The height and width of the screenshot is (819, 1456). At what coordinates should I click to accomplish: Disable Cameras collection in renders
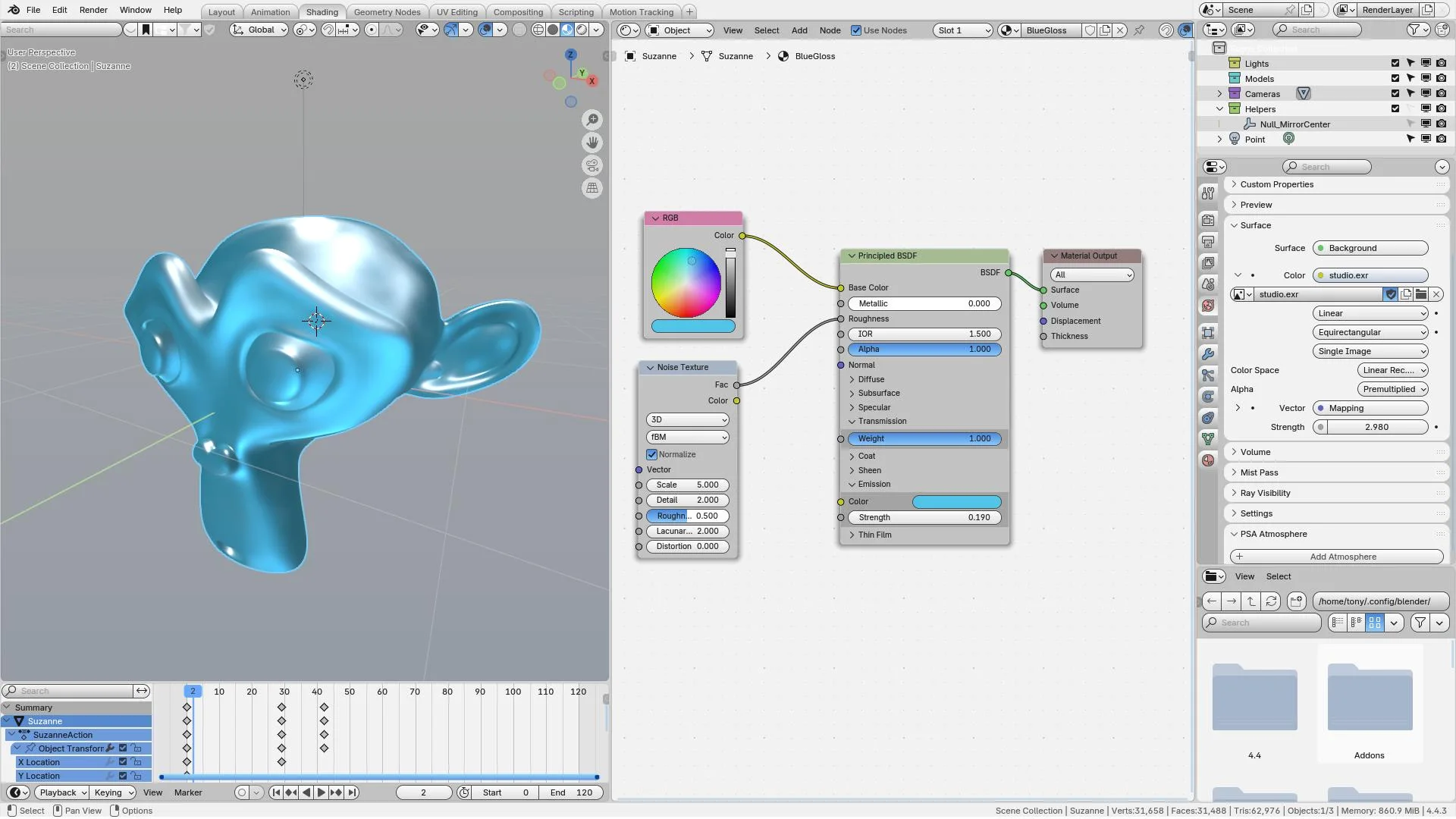click(1441, 94)
